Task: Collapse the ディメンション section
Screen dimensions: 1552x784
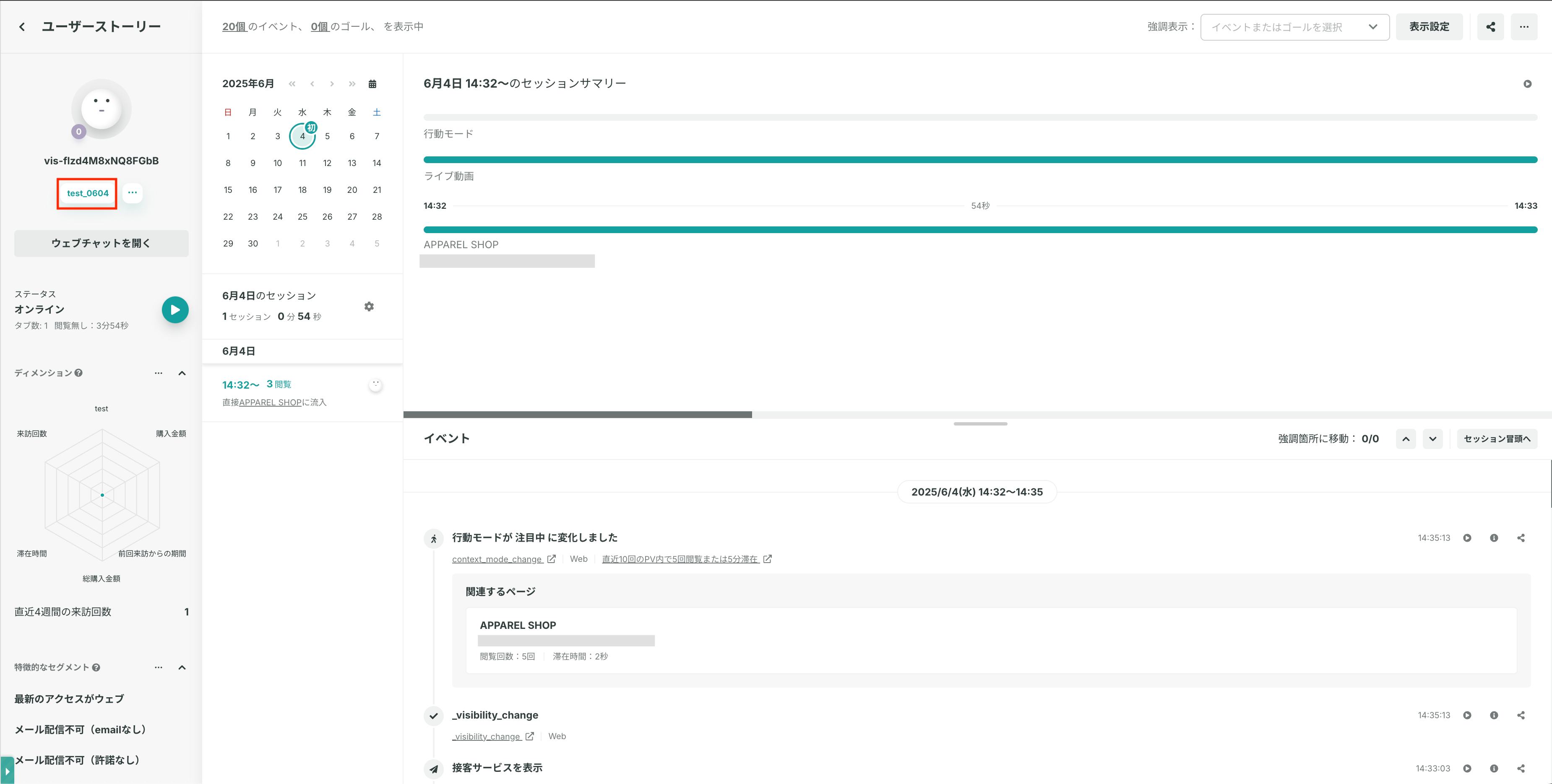Action: 182,373
